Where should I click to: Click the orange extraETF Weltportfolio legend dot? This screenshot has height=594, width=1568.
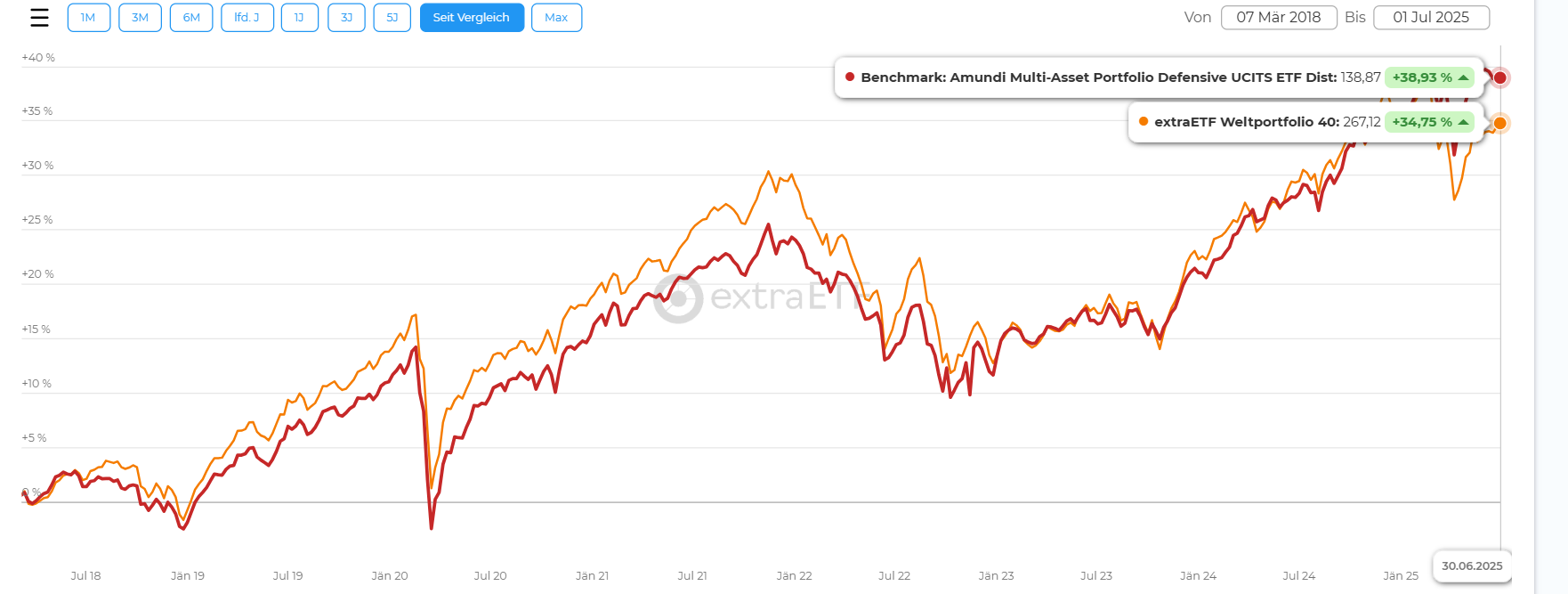1144,122
